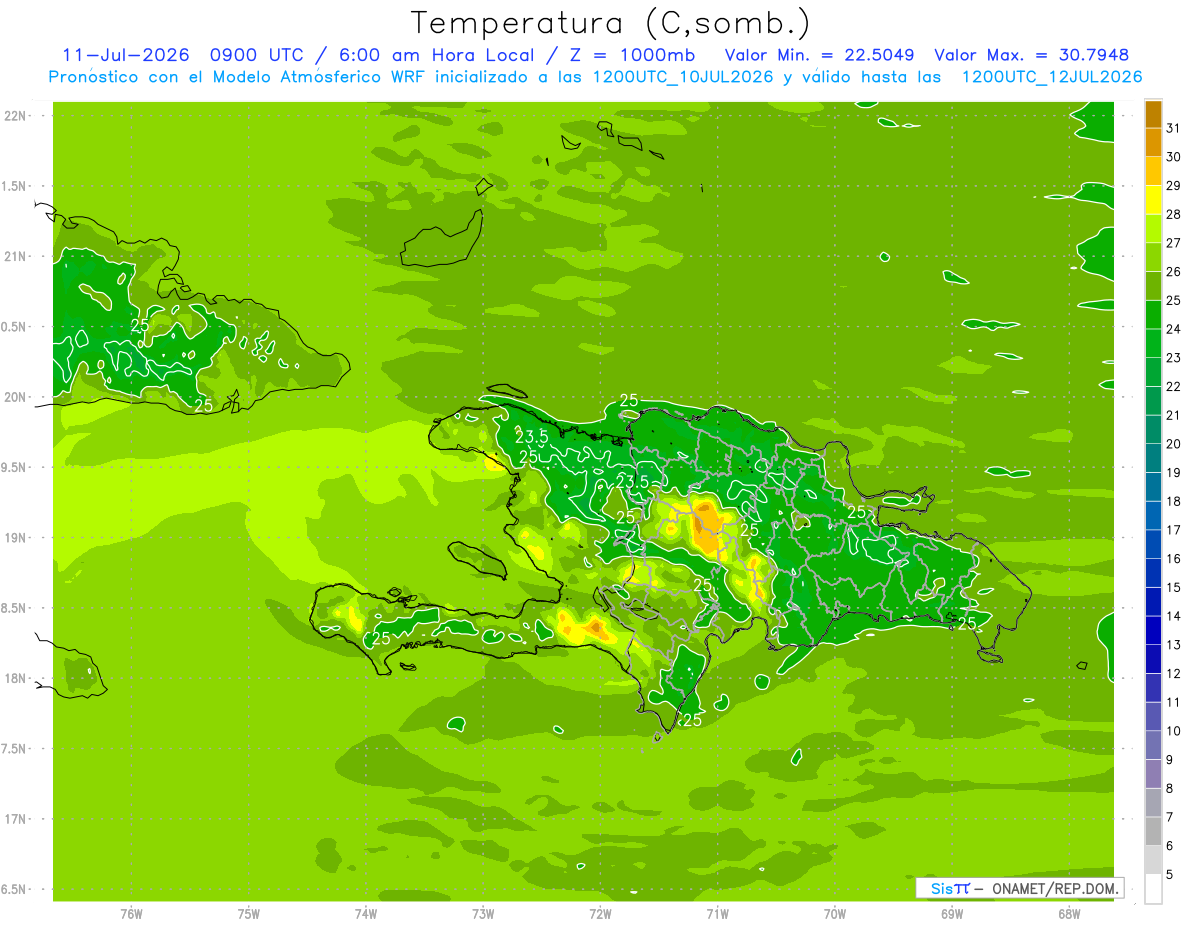
Task: Click the colorbar value label '29'
Action: 1174,186
